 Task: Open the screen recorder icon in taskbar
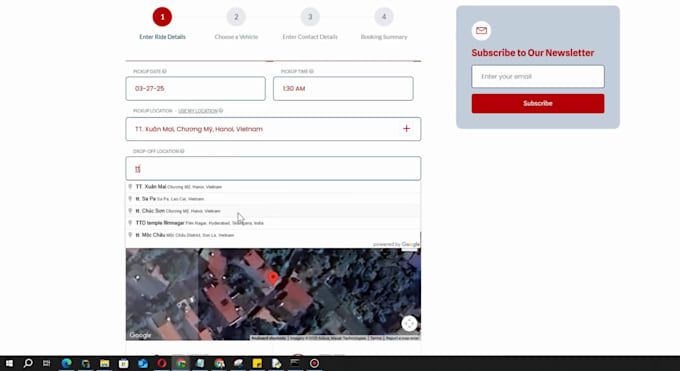tap(314, 363)
